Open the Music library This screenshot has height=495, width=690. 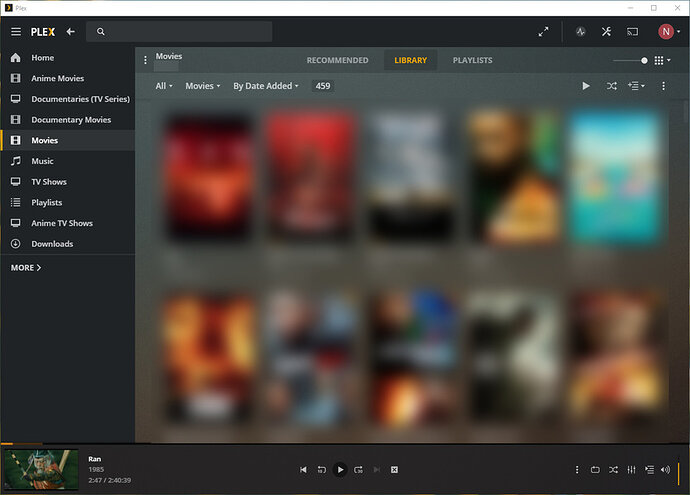(x=68, y=161)
